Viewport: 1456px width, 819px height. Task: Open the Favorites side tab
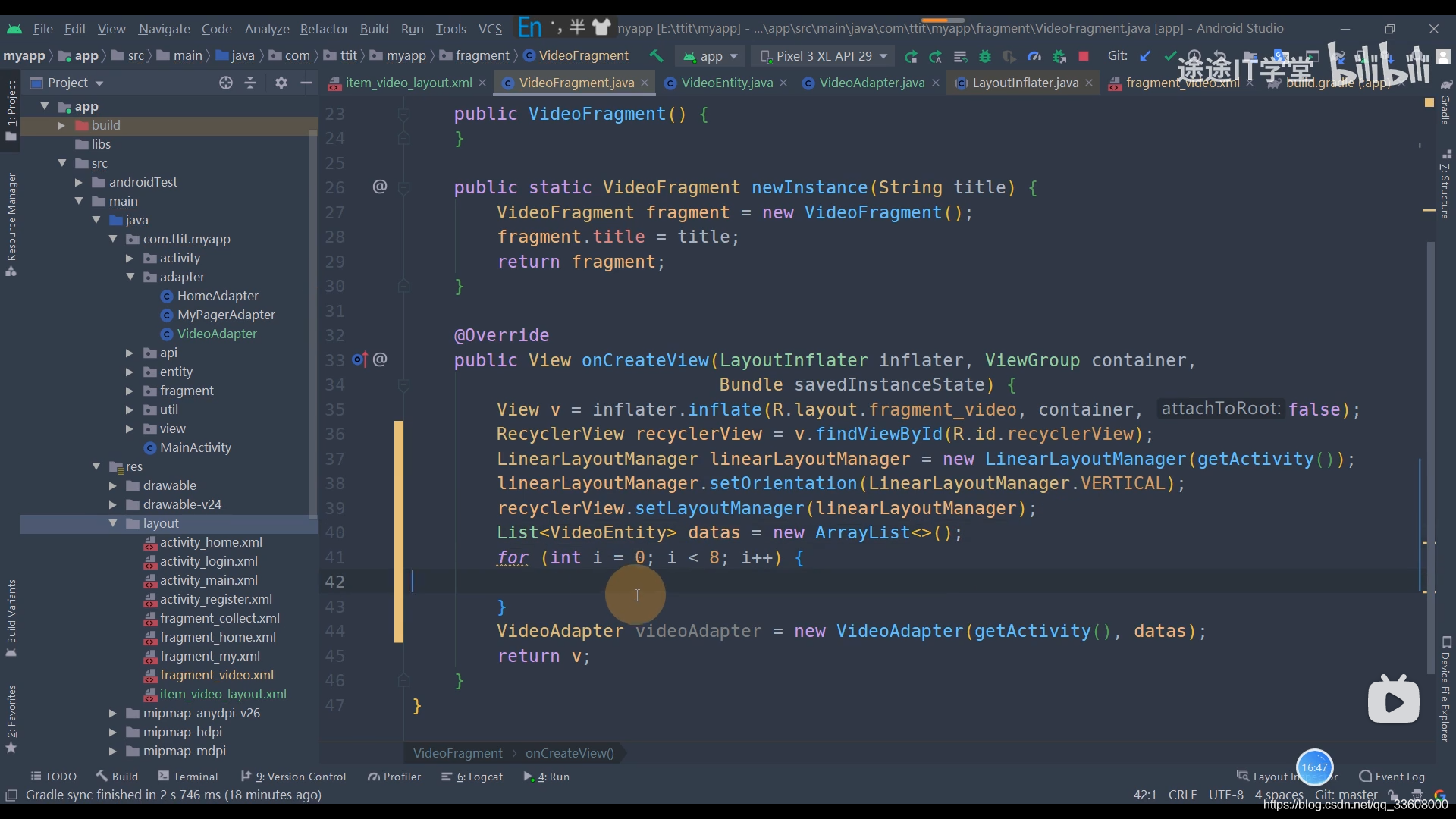pos(11,718)
